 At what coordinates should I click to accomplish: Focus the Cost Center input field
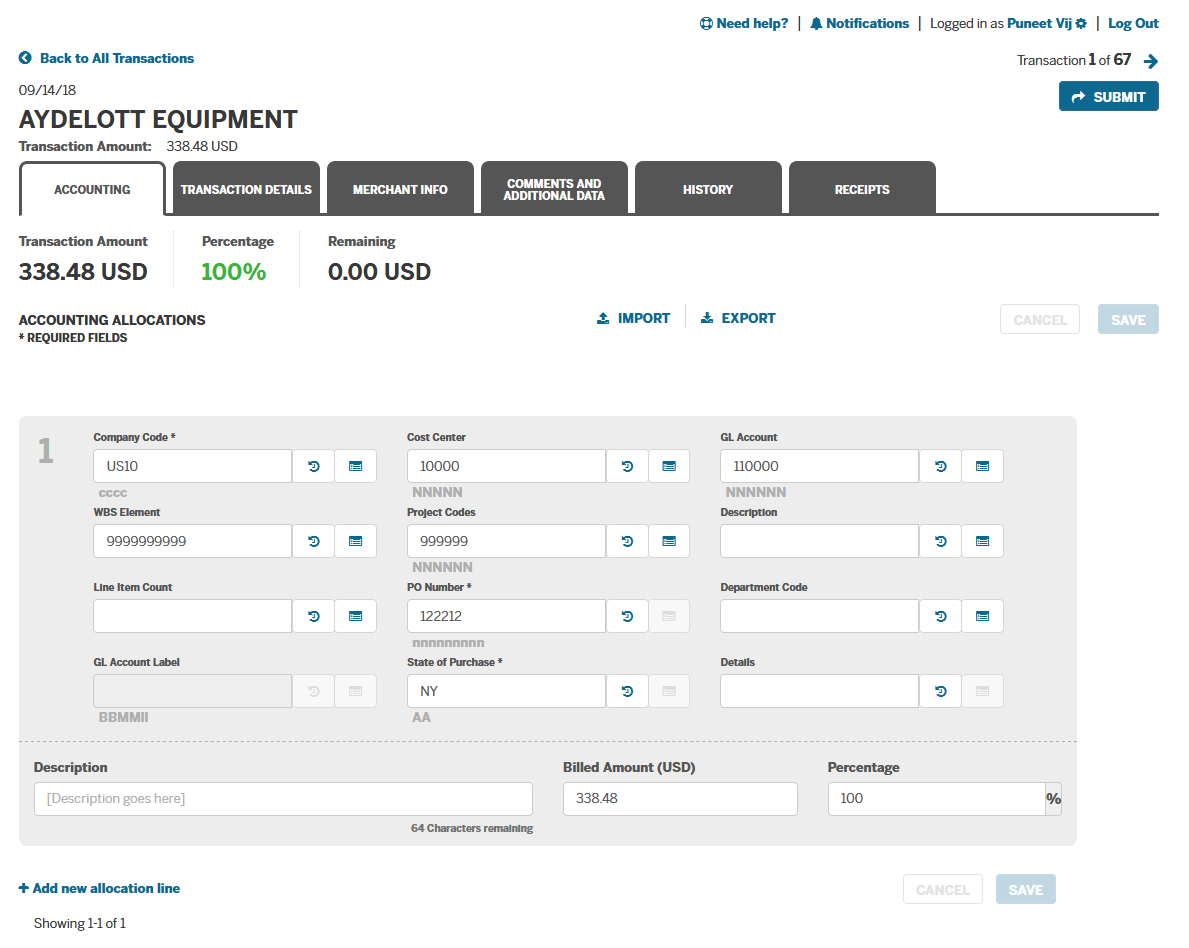click(x=507, y=466)
